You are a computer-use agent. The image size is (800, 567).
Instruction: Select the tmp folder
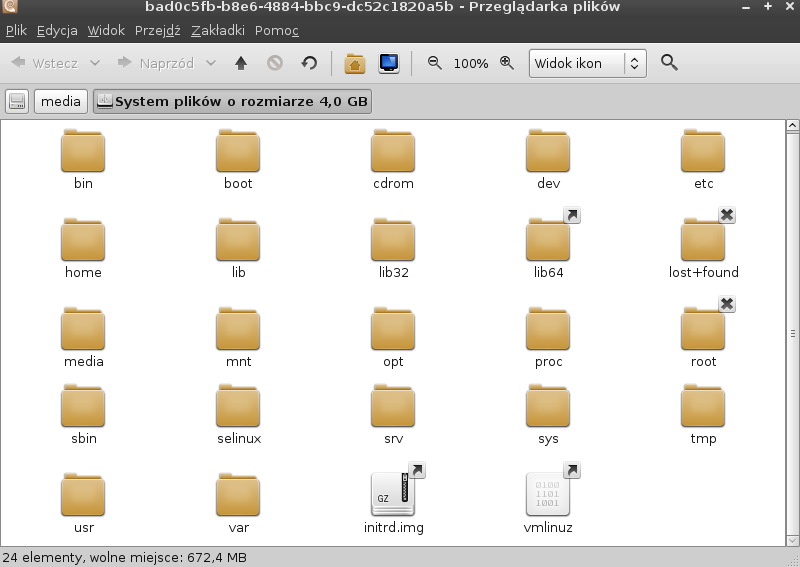tap(703, 414)
